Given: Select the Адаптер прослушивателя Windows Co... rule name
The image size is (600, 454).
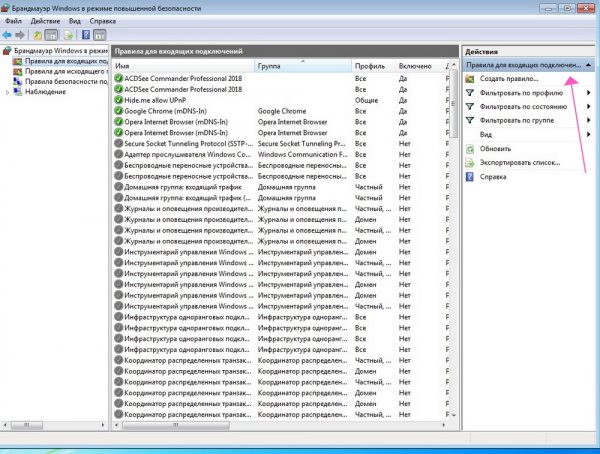Looking at the screenshot, I should tap(187, 154).
